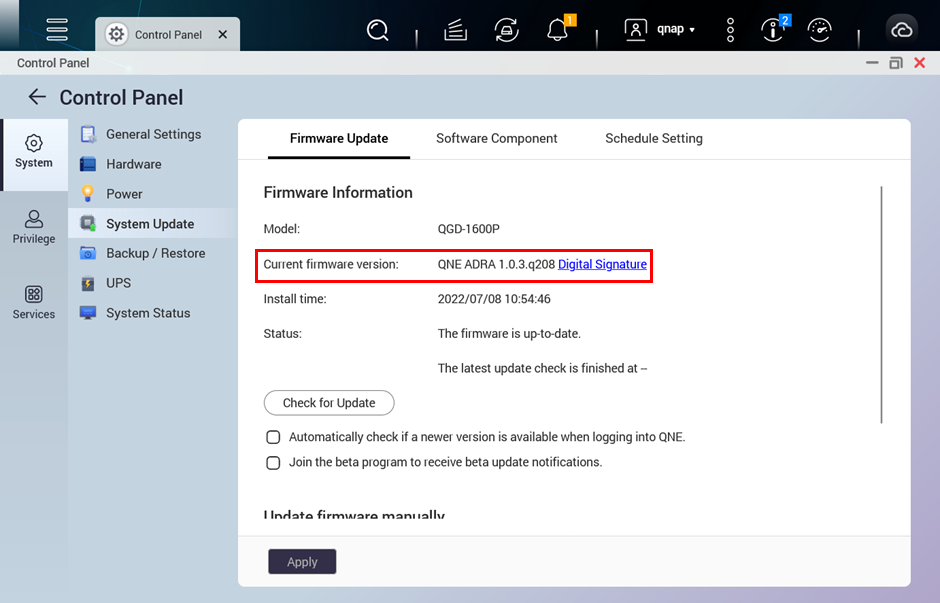Click 'The firmware is up-to-date.' status
Screen dimensions: 940x603
coord(509,334)
